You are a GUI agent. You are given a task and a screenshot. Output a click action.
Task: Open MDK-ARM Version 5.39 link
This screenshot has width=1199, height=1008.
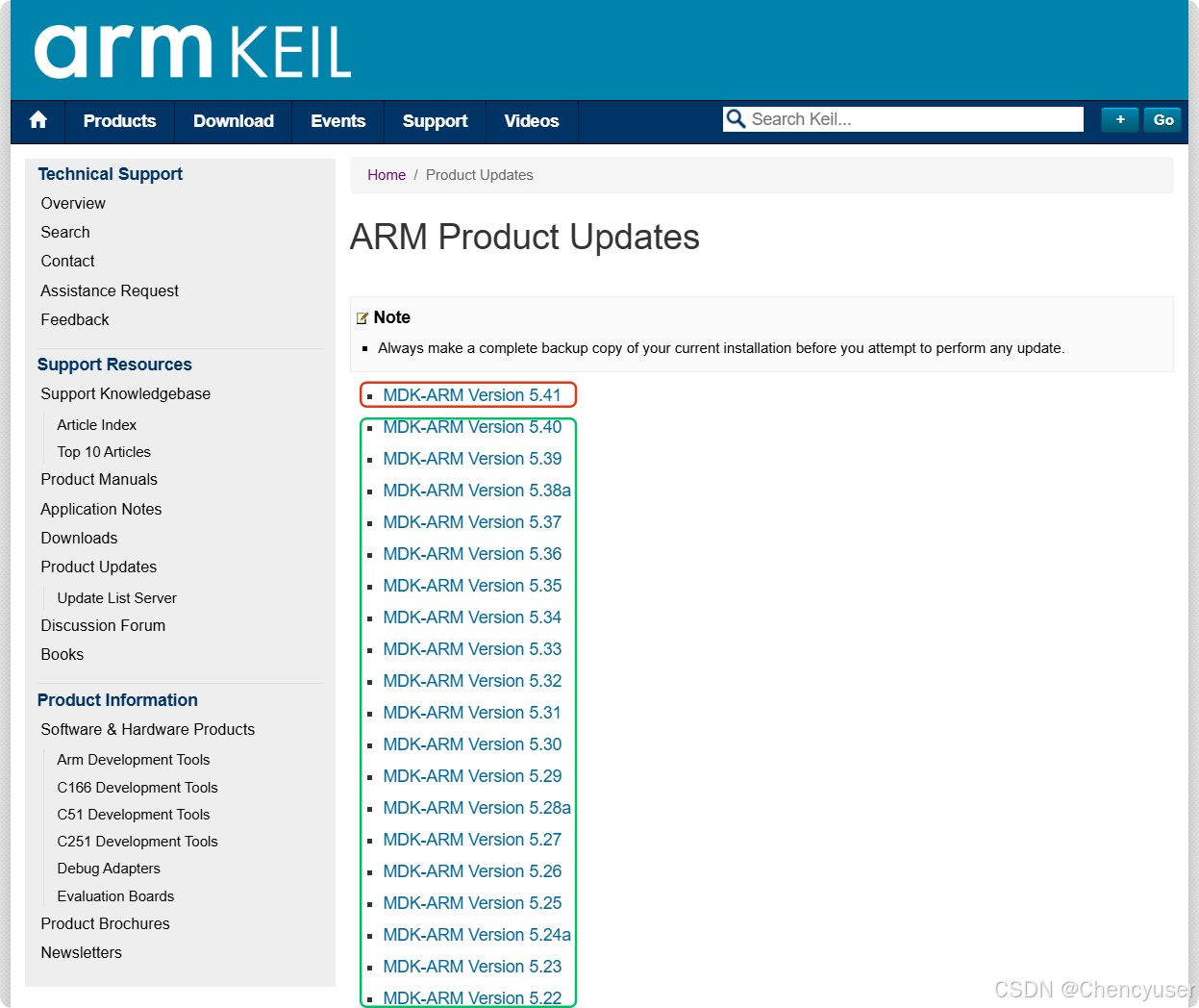point(472,459)
